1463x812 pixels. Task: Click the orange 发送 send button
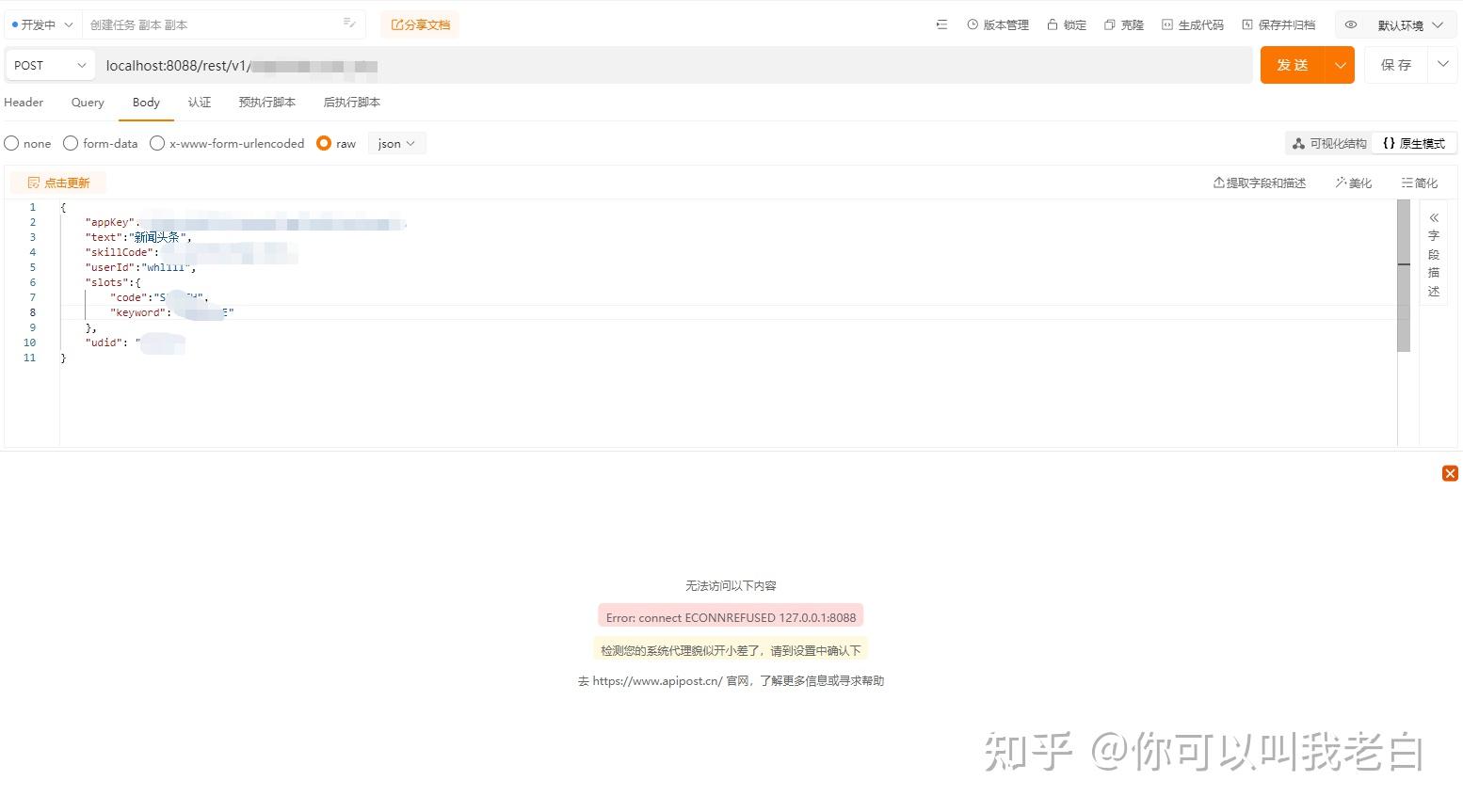pyautogui.click(x=1293, y=65)
